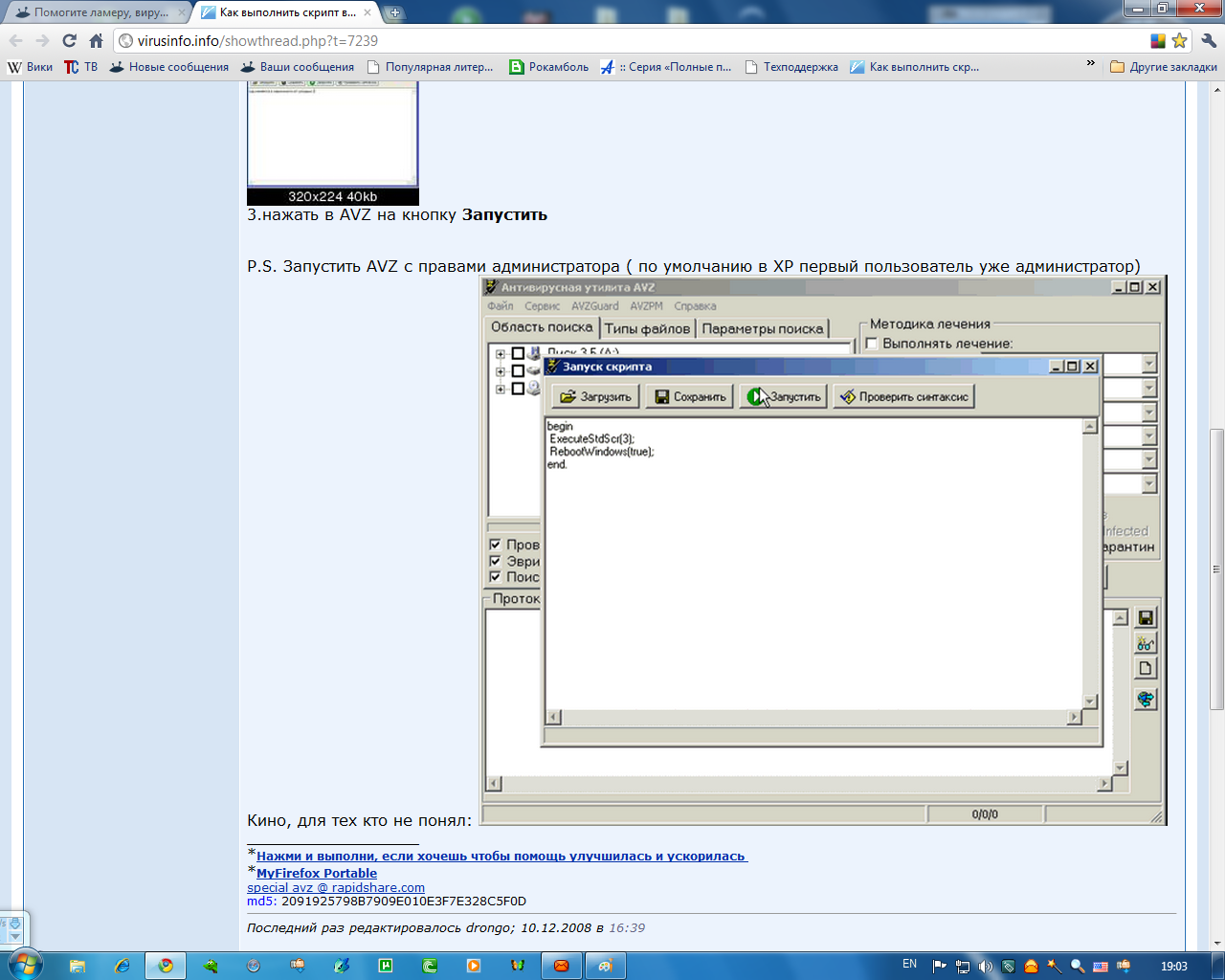Toggle the 'Поис' checkbox in AVZ
Screen dimensions: 1225x980
pyautogui.click(x=495, y=577)
